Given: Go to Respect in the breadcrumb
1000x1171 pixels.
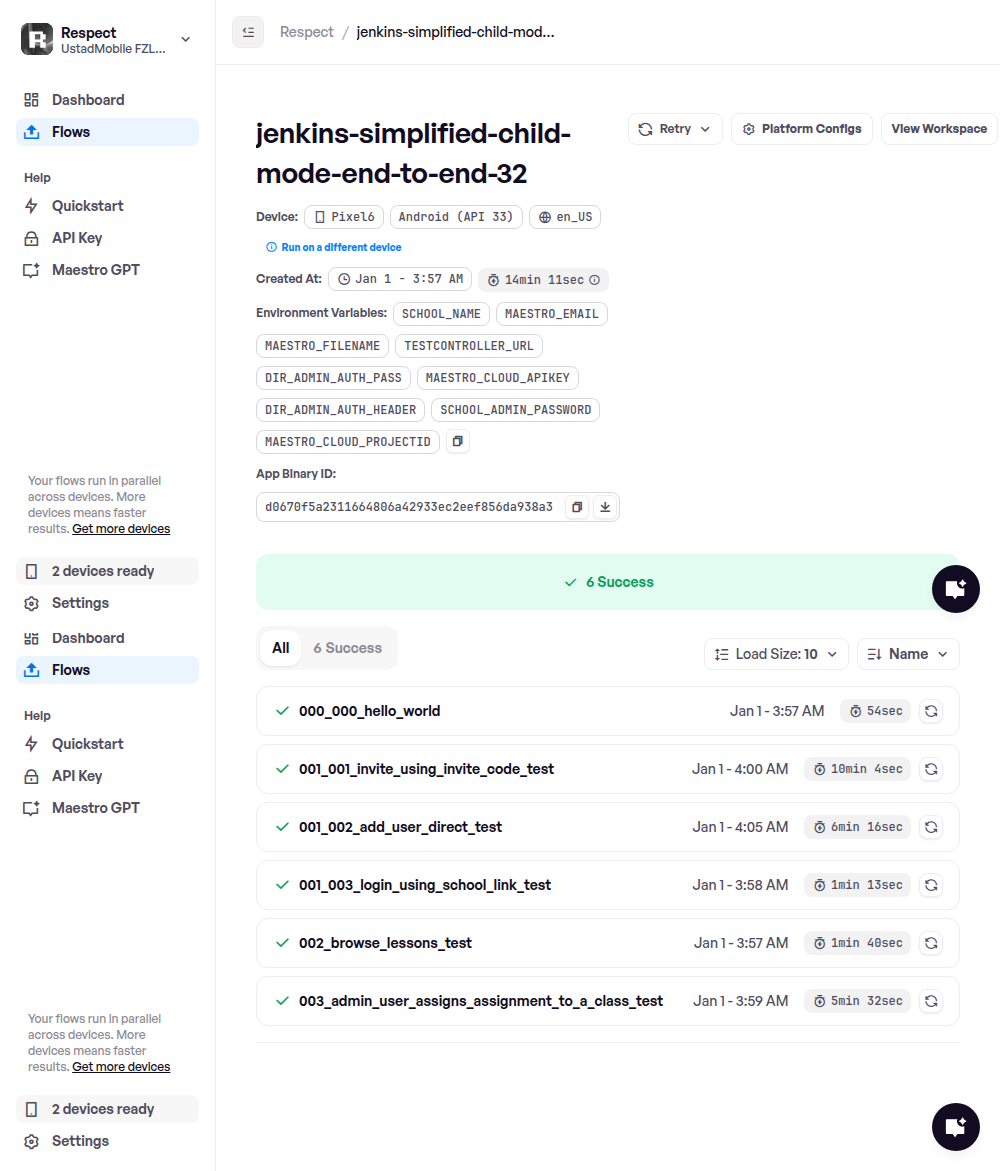Looking at the screenshot, I should tap(307, 32).
